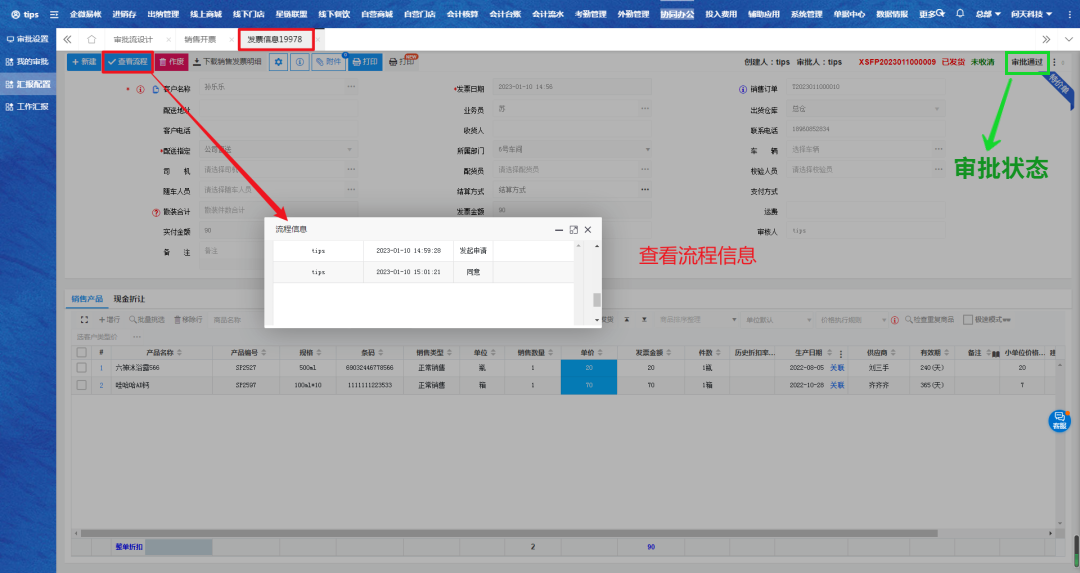This screenshot has width=1080, height=573.
Task: Click the hamburger menu icon beside tips
Action: pos(54,14)
